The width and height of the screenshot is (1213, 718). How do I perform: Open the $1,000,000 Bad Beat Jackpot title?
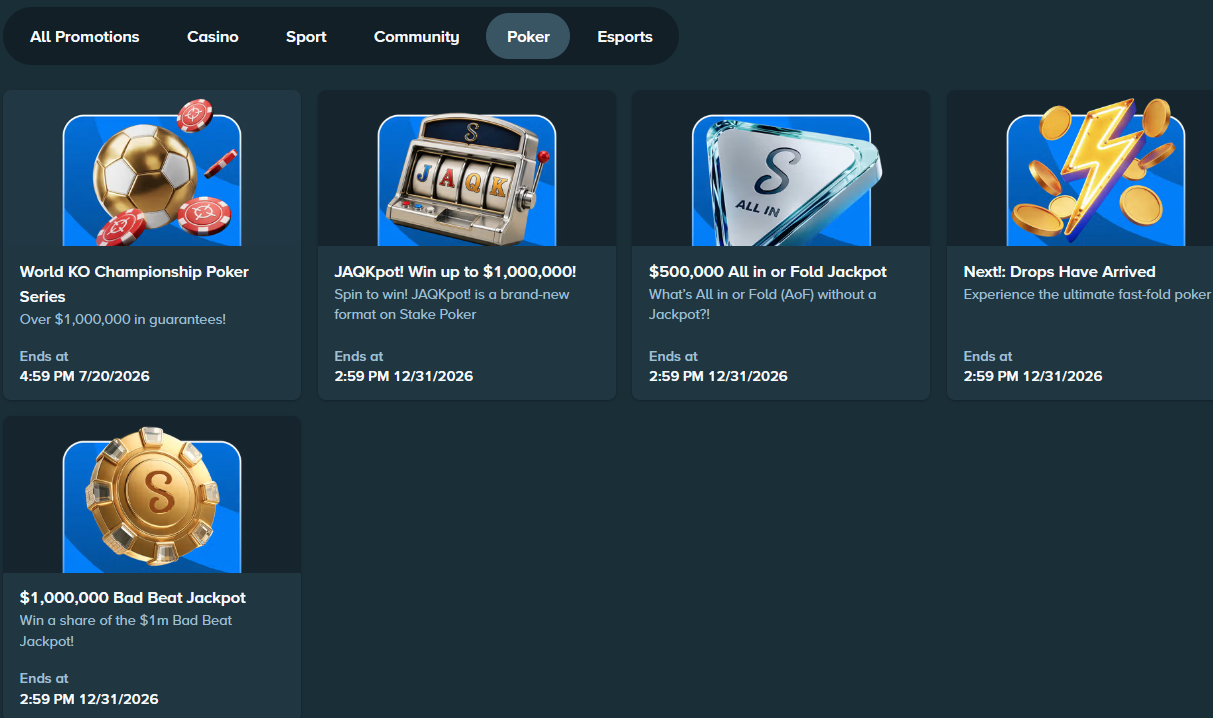point(133,598)
